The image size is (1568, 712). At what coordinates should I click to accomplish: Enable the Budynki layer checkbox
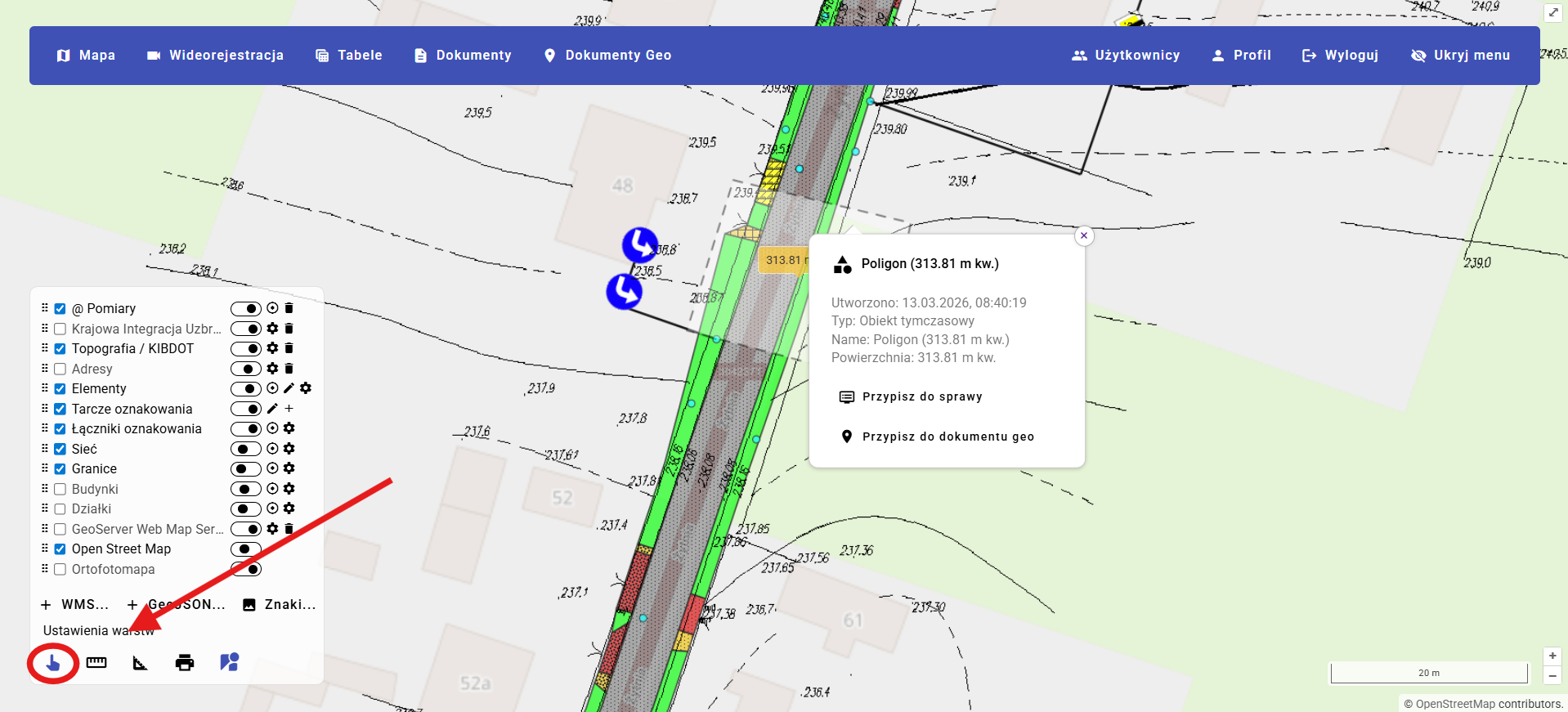pyautogui.click(x=60, y=489)
